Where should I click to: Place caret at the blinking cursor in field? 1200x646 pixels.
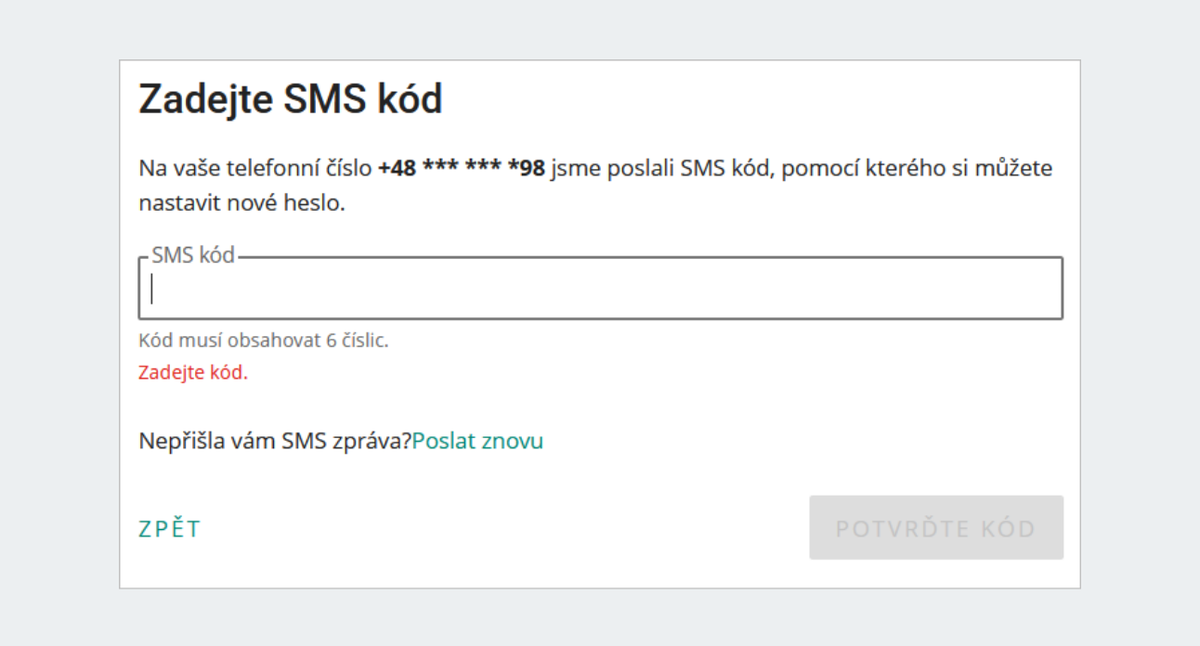[152, 289]
